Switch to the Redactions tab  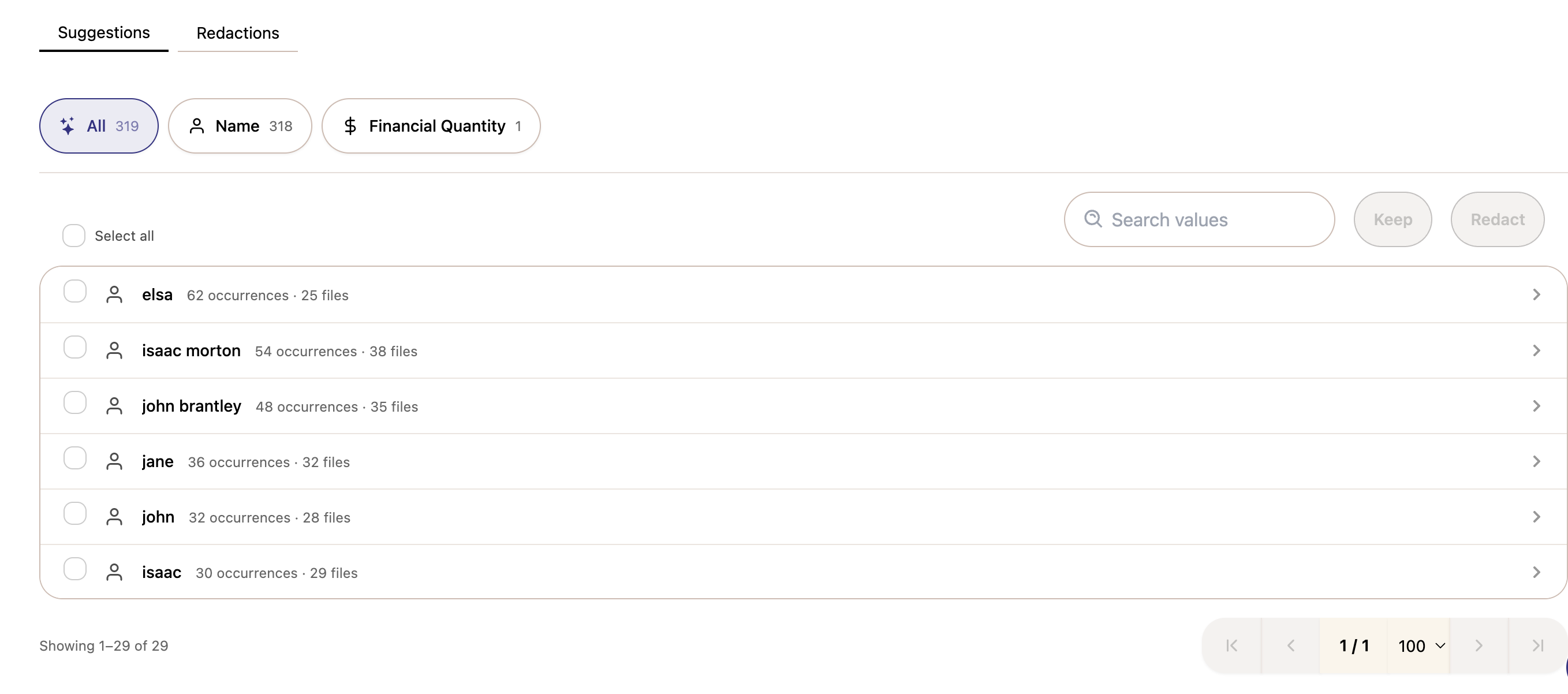tap(238, 33)
